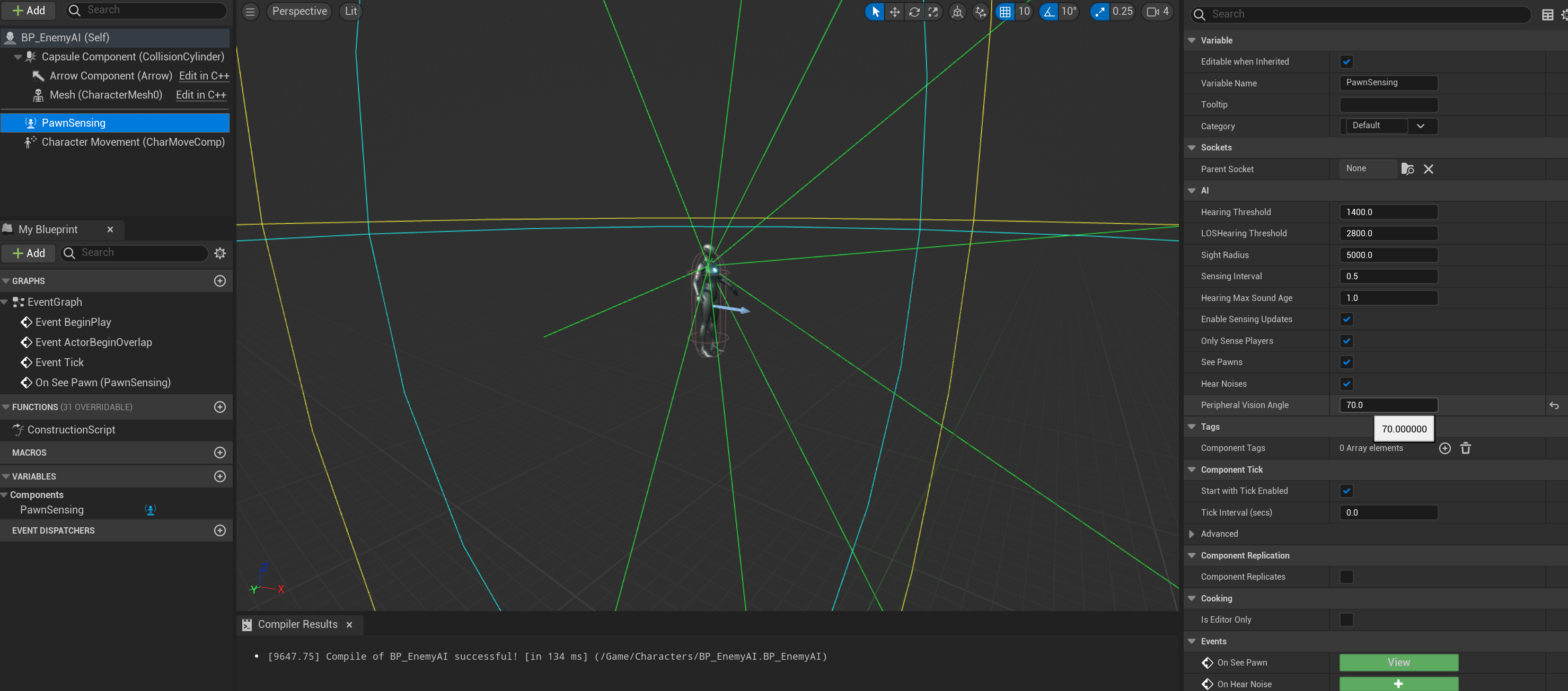The width and height of the screenshot is (1568, 691).
Task: Select the translate (move) transform tool
Action: coord(894,12)
